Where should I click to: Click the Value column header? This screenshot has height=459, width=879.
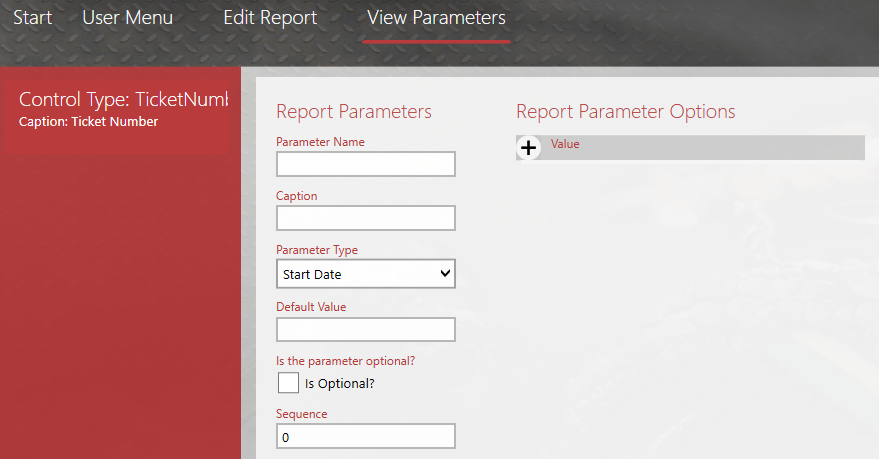(565, 144)
